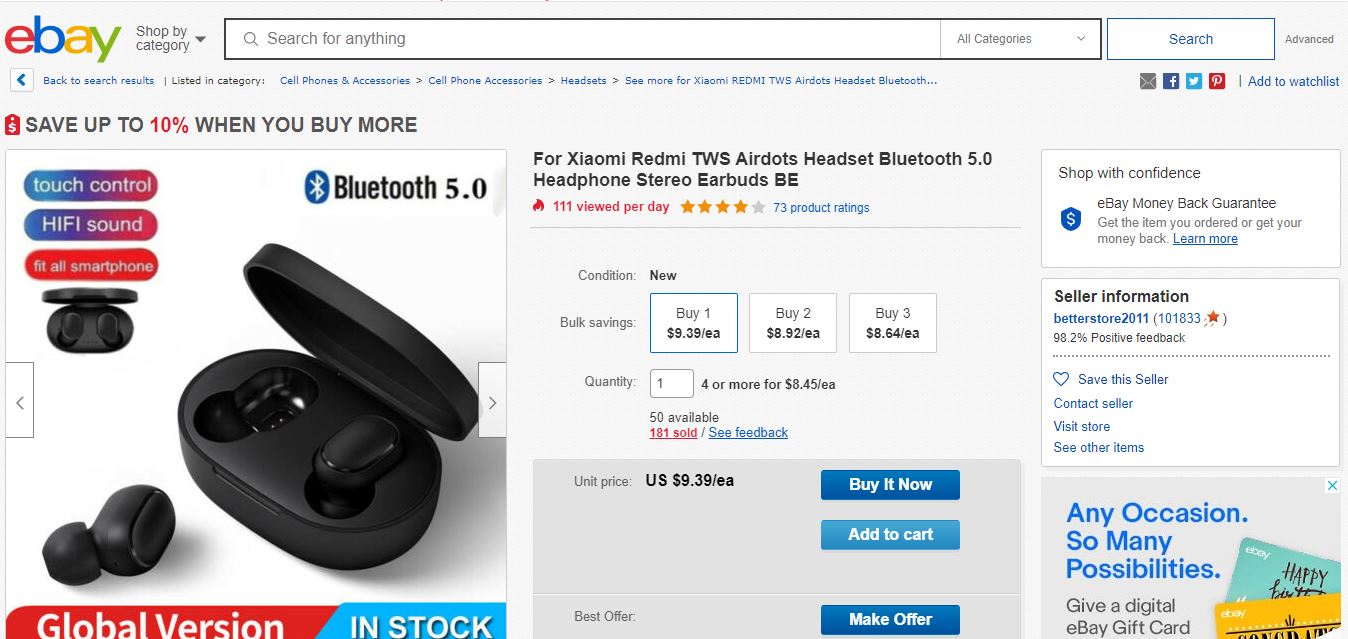Screen dimensions: 1348x639
Task: Share the listing on Facebook
Action: 1171,81
